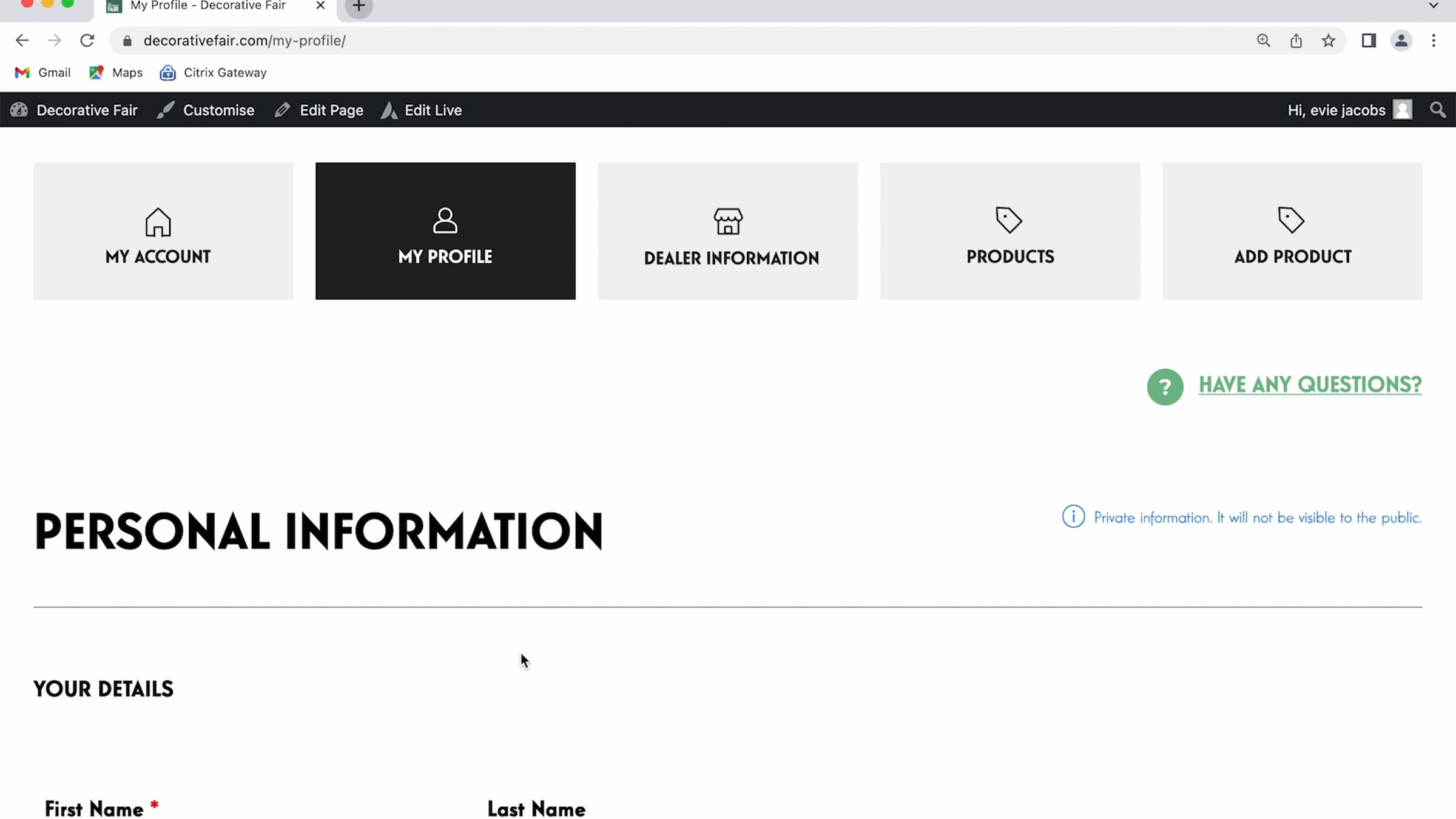Open Chrome profile avatar icon

click(x=1401, y=41)
